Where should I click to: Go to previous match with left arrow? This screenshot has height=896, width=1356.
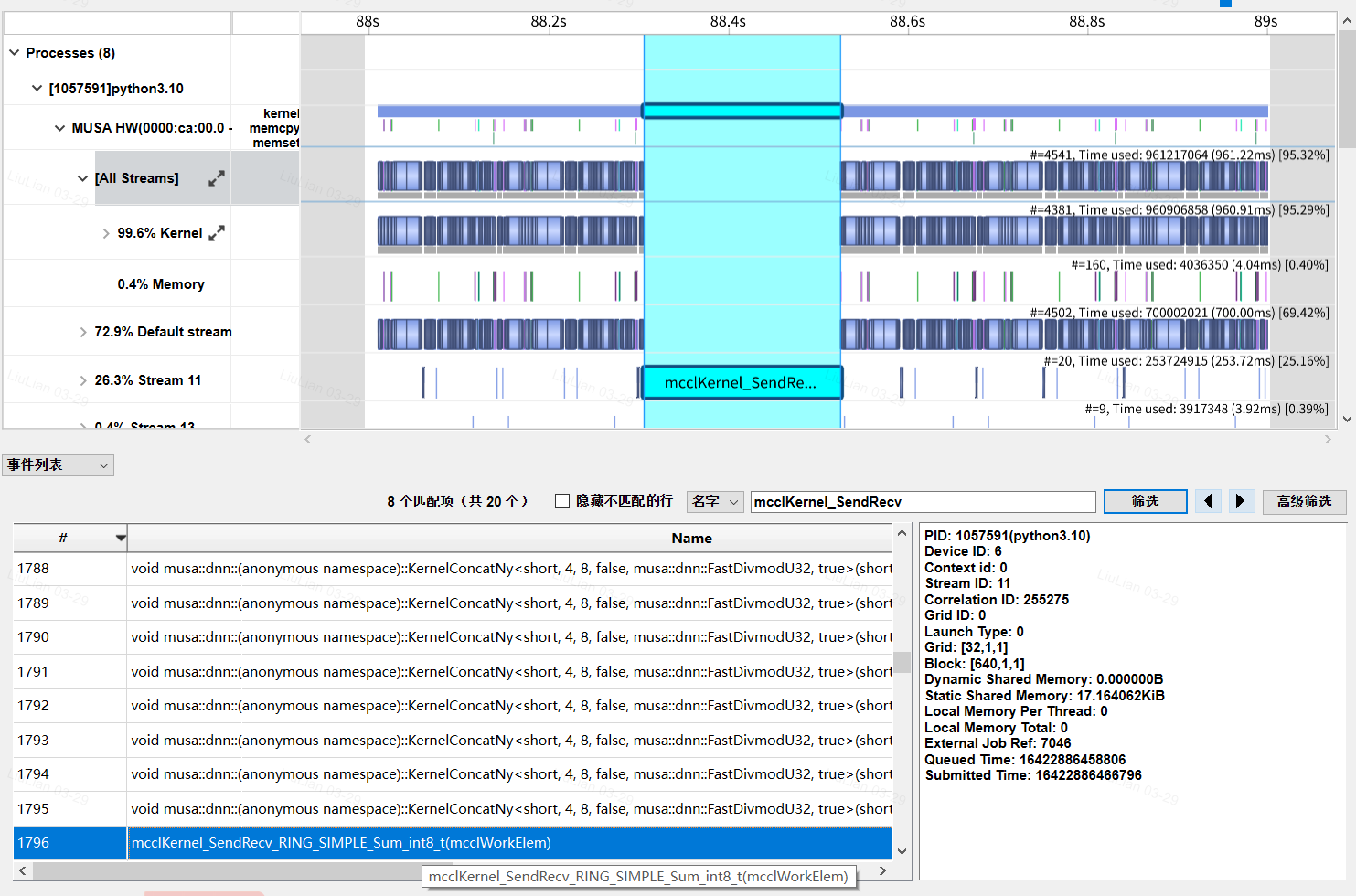pyautogui.click(x=1208, y=501)
